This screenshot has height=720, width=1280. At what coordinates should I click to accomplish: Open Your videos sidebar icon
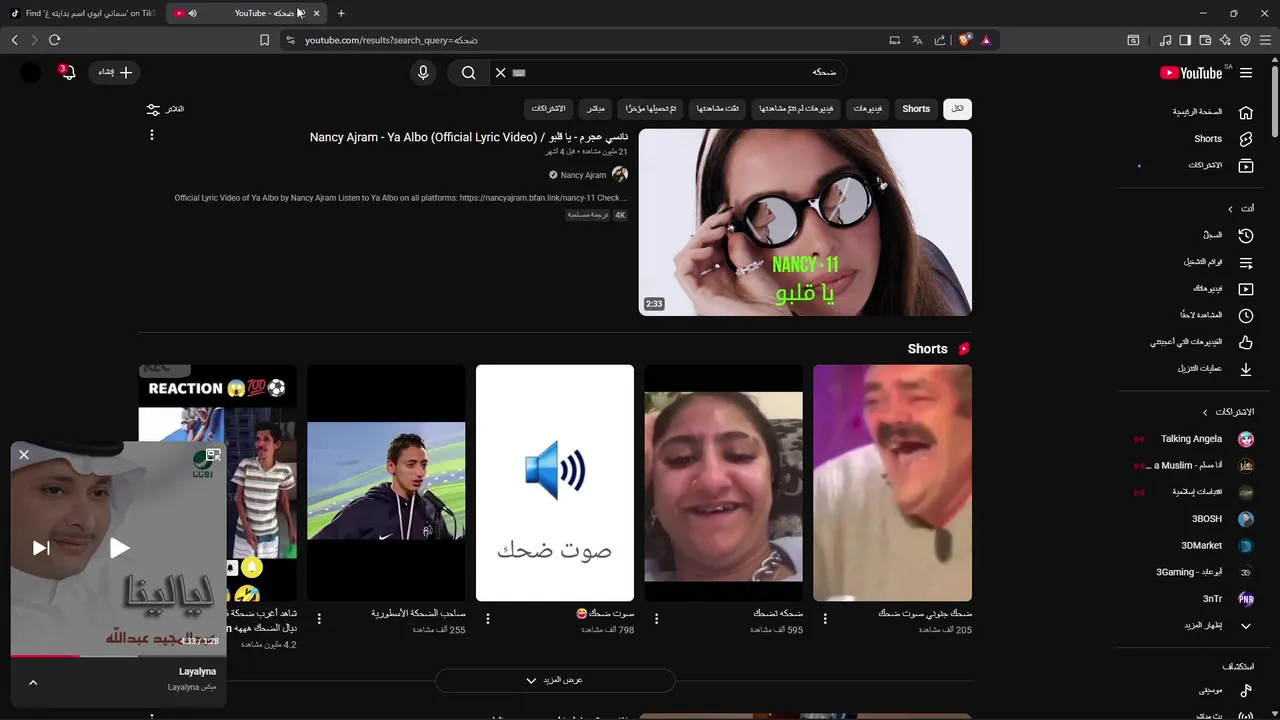click(1246, 290)
